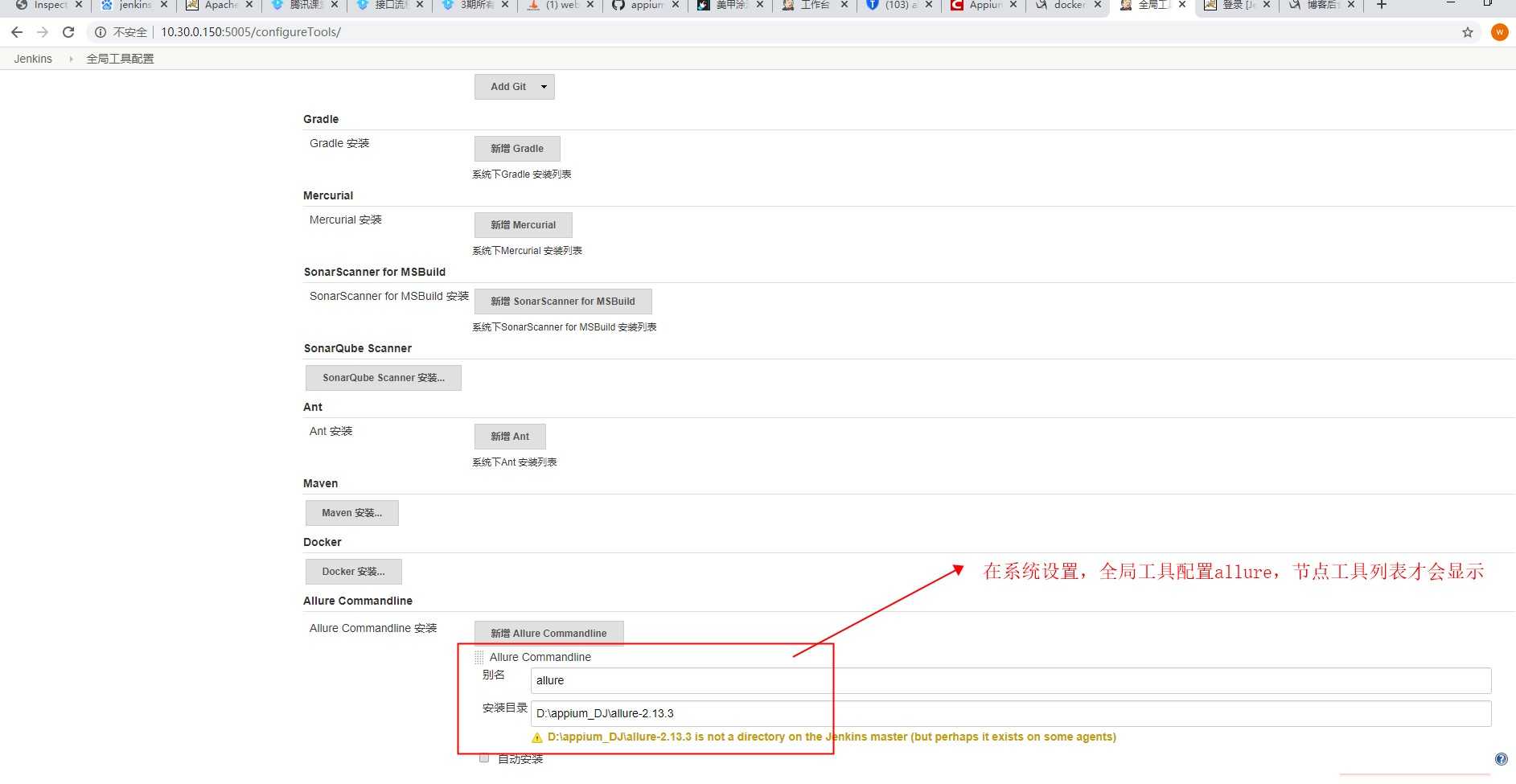Open the Add Git dropdown arrow
Image resolution: width=1516 pixels, height=784 pixels.
pos(544,87)
